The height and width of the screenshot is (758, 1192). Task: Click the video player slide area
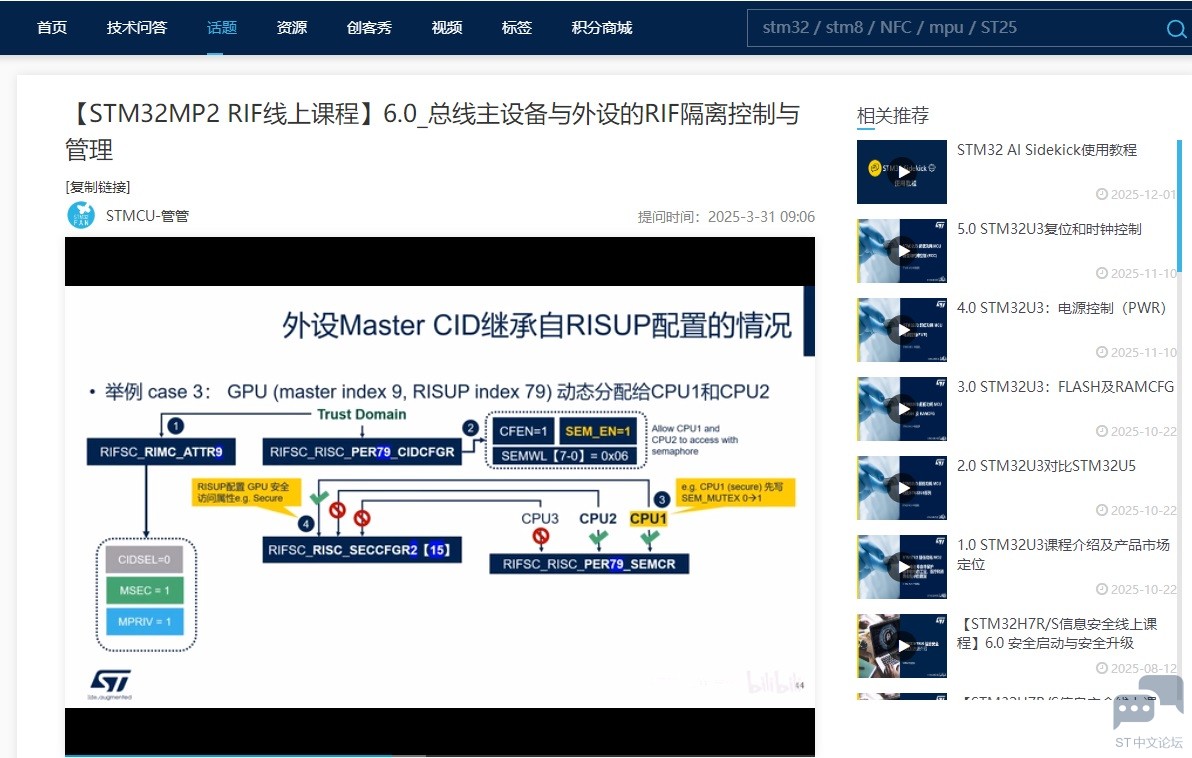pyautogui.click(x=439, y=496)
